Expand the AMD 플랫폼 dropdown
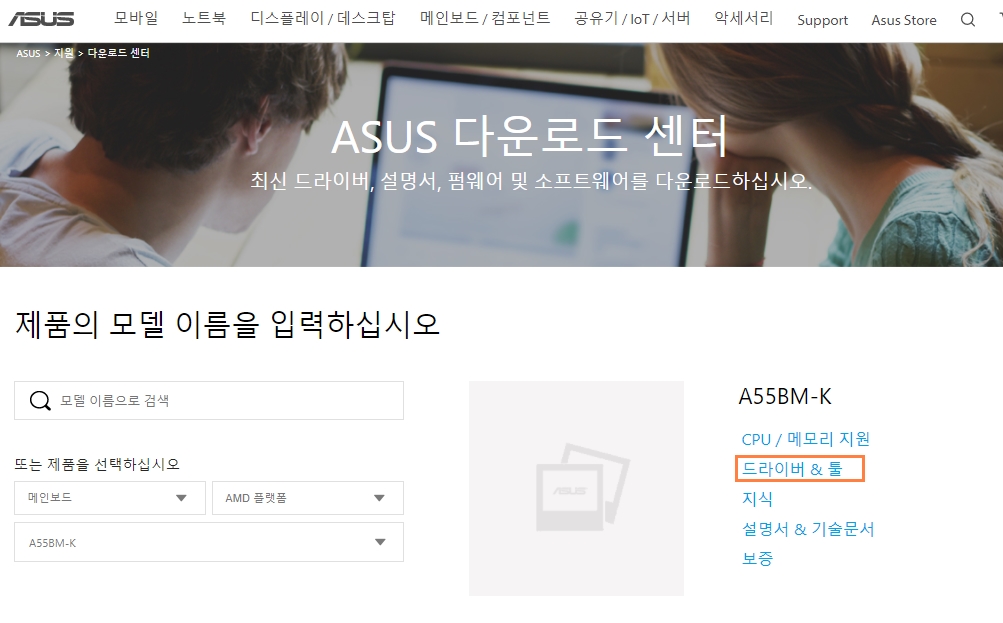The width and height of the screenshot is (1003, 623). (x=308, y=498)
